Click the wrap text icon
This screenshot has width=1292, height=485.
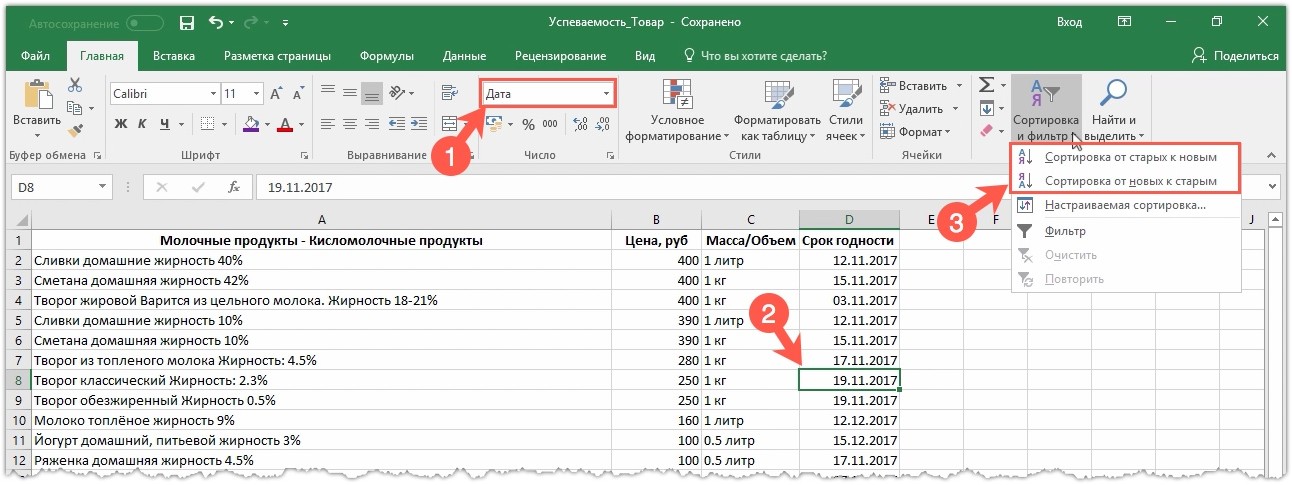(x=449, y=93)
